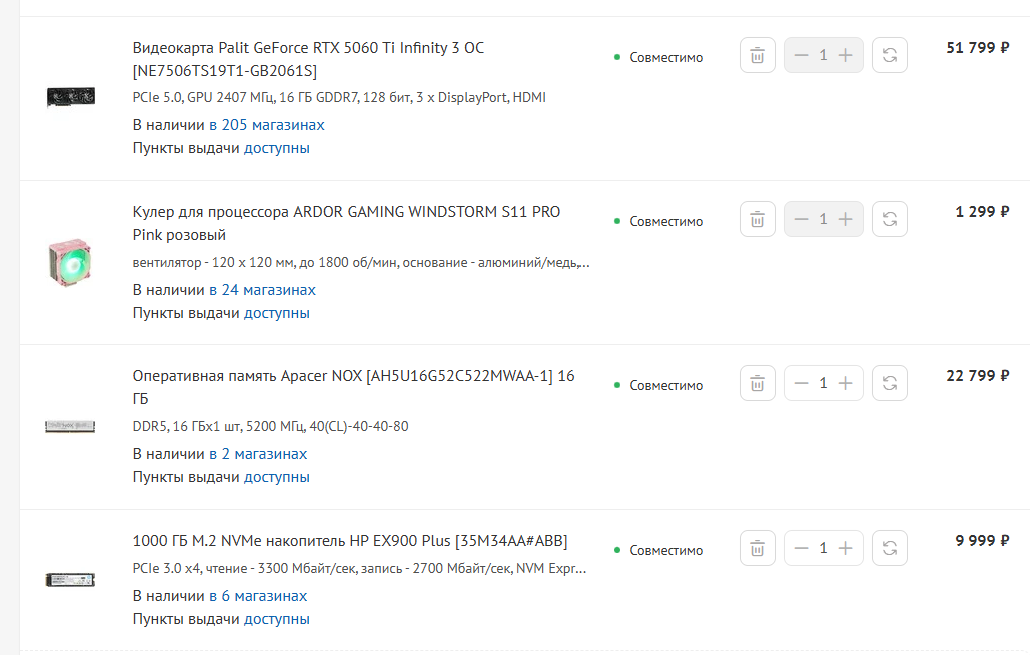Open the 'в 2 магазинах' availability link
The image size is (1030, 655).
click(x=258, y=454)
